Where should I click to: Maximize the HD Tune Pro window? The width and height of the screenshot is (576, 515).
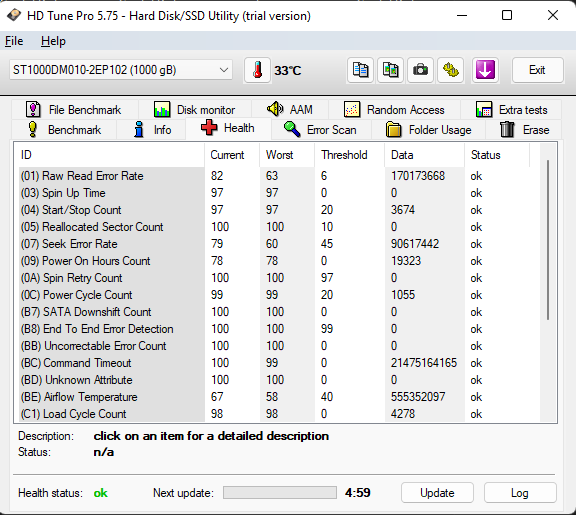(x=507, y=15)
